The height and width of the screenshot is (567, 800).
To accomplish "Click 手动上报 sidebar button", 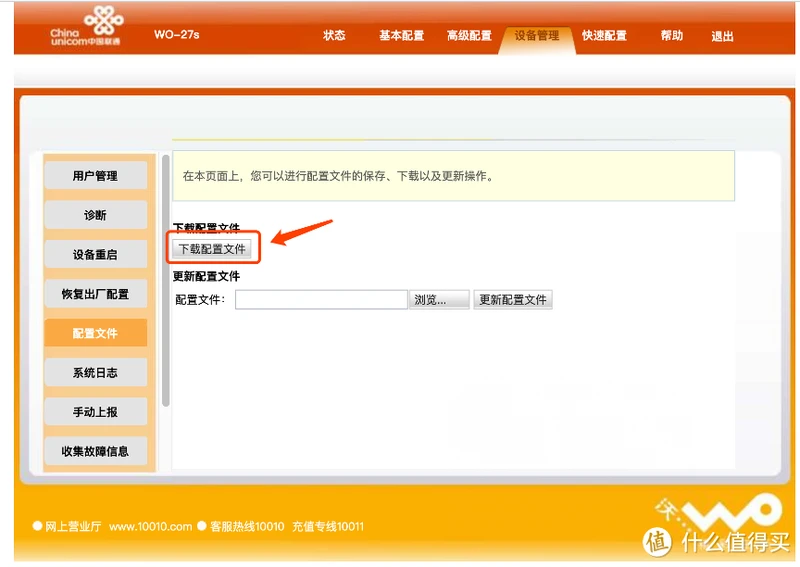I will tap(95, 412).
